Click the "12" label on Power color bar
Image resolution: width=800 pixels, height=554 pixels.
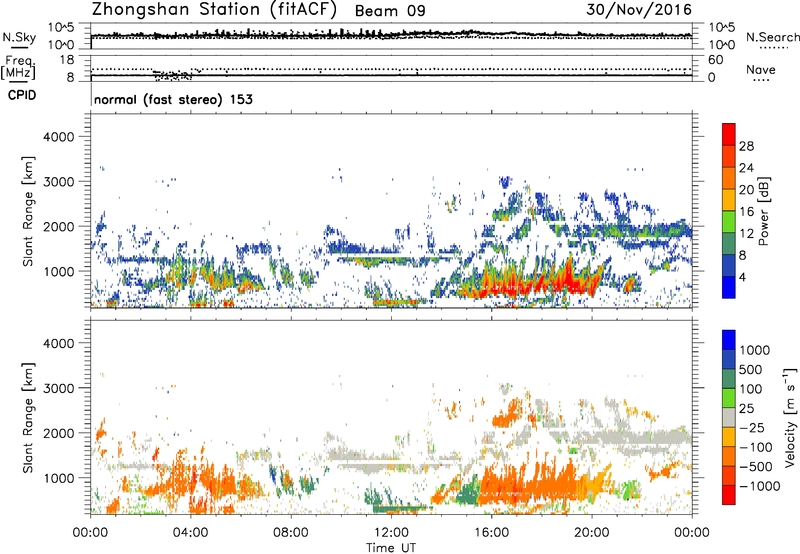click(746, 234)
